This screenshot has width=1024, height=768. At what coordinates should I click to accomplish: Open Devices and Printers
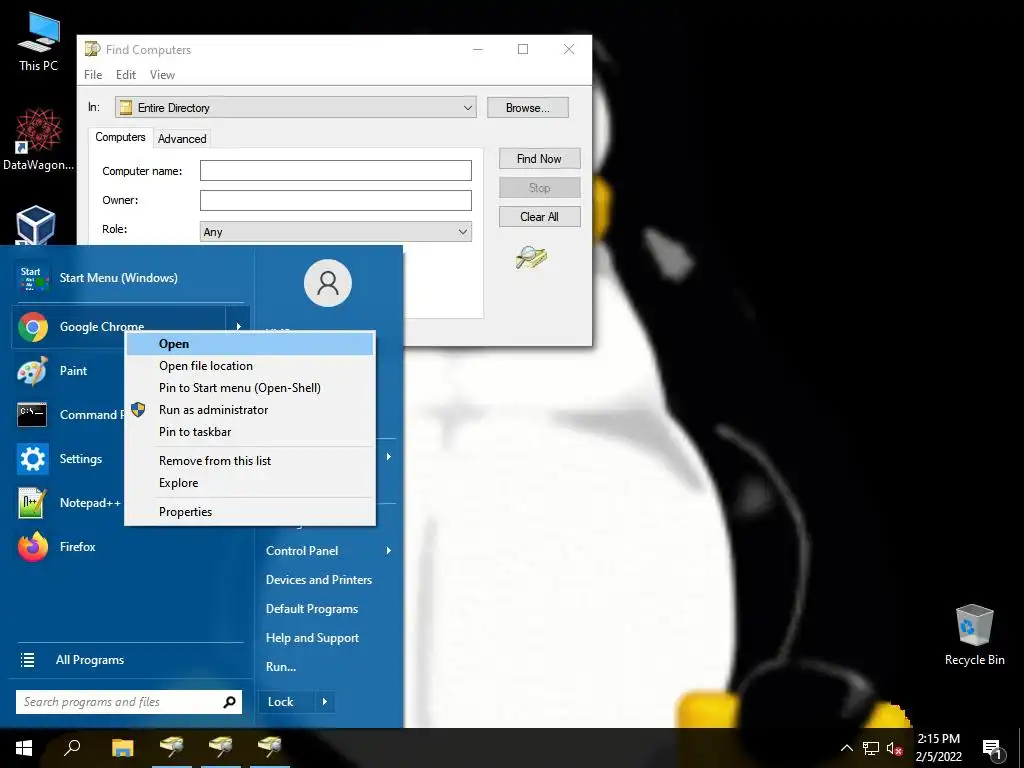click(x=319, y=580)
